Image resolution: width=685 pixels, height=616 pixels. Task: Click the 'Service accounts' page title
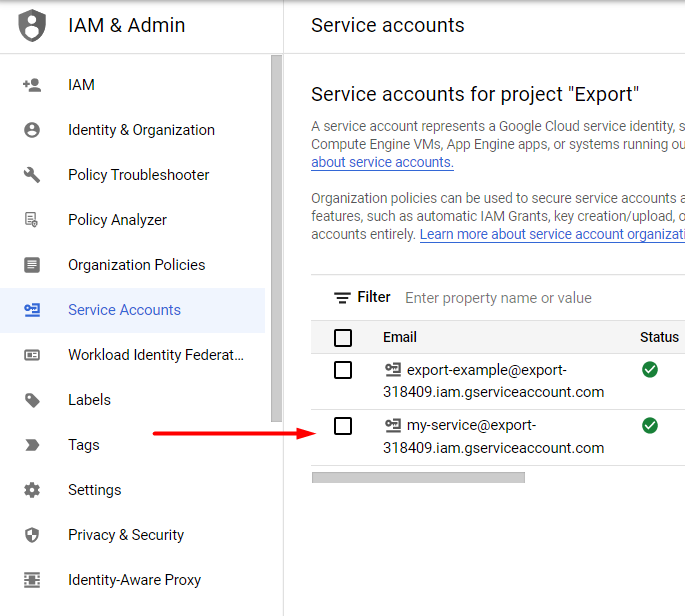pyautogui.click(x=387, y=25)
